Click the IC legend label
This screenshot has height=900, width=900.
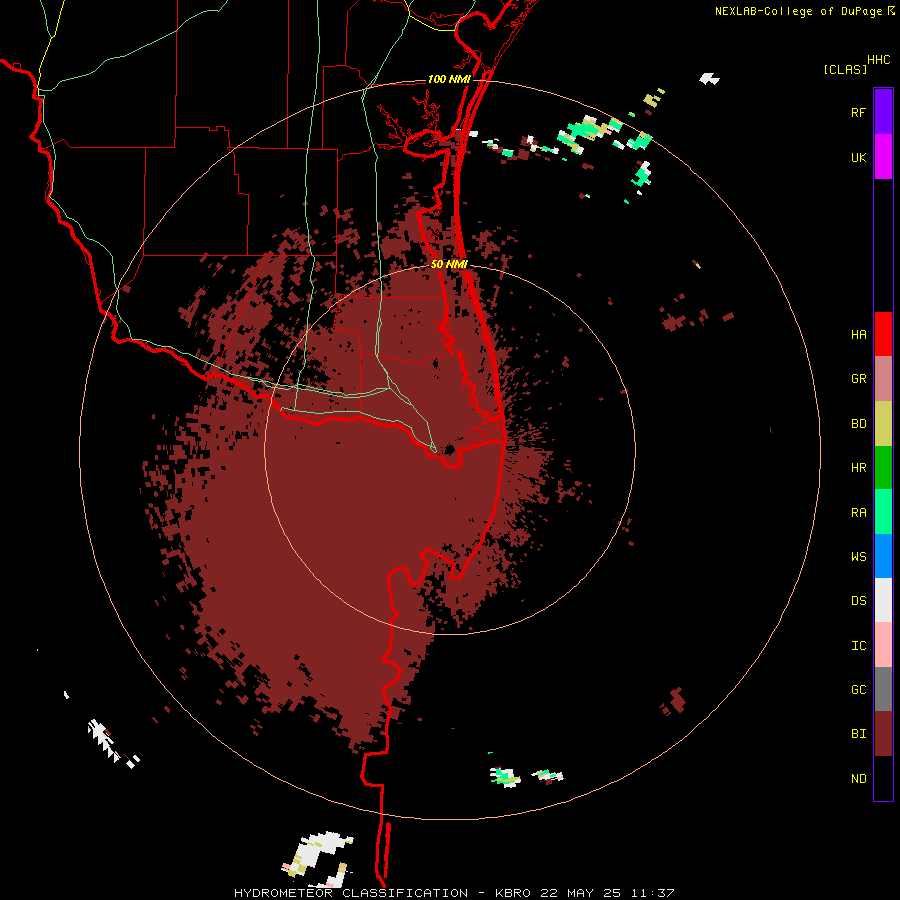[858, 646]
